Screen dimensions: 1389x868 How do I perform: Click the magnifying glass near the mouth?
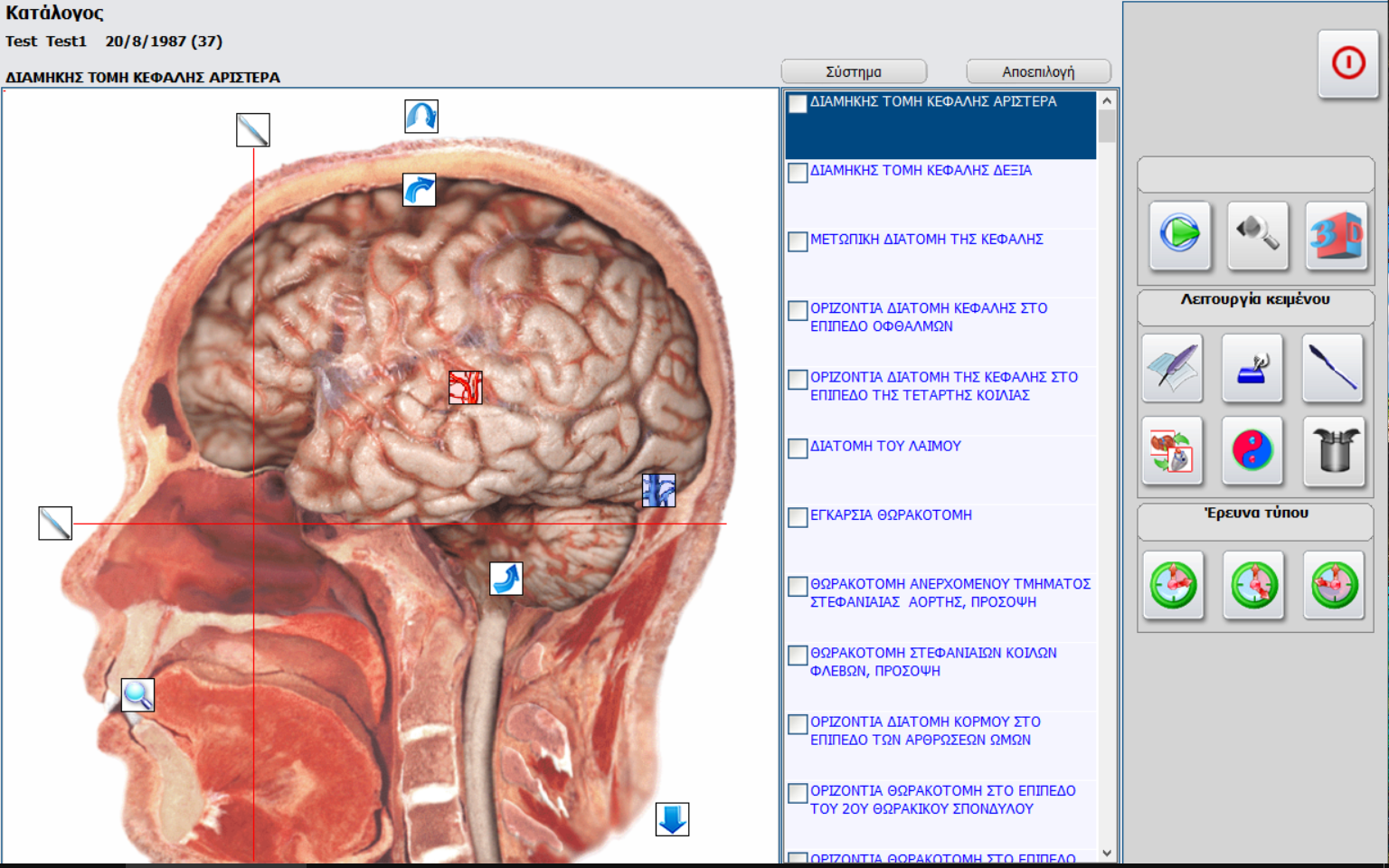point(137,695)
